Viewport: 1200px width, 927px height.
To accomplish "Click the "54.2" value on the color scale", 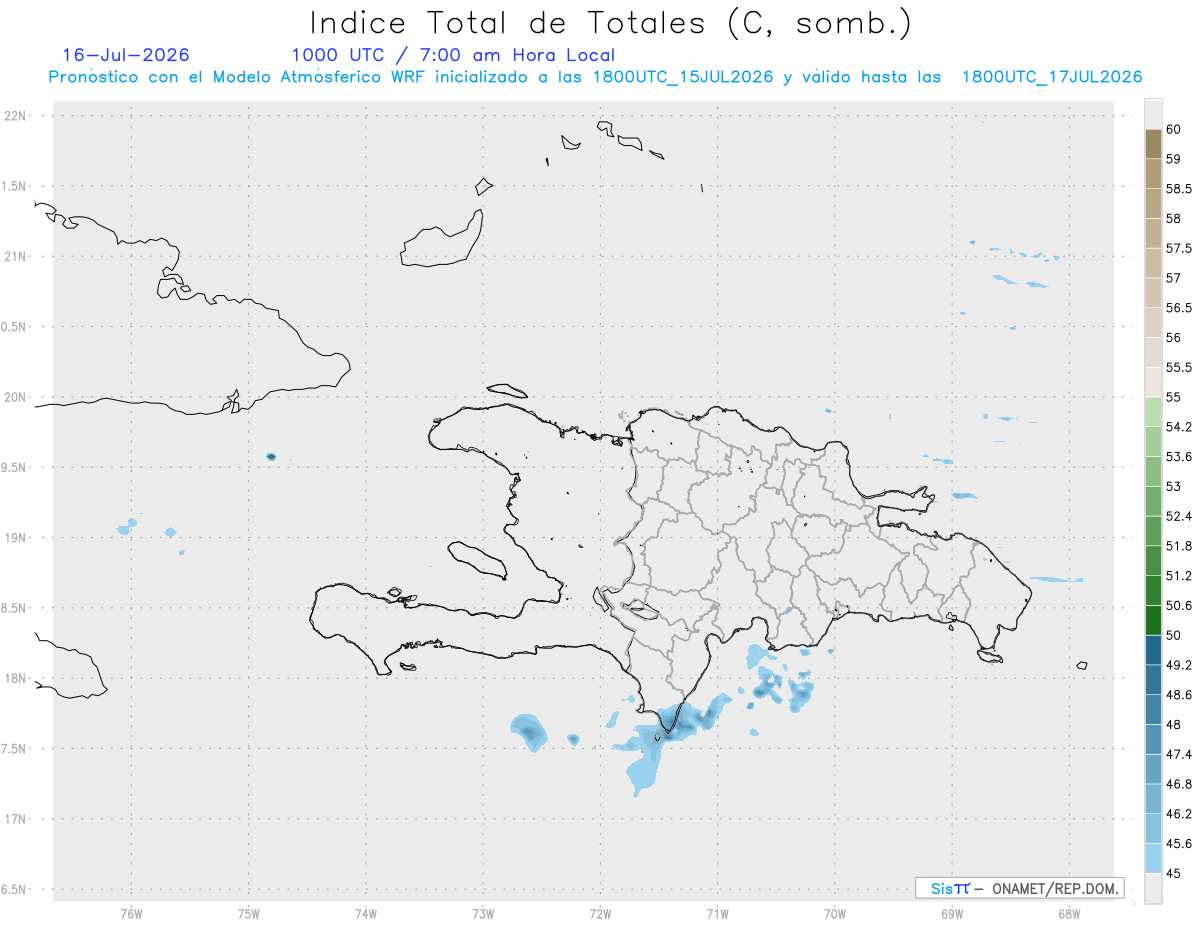I will (x=1179, y=427).
